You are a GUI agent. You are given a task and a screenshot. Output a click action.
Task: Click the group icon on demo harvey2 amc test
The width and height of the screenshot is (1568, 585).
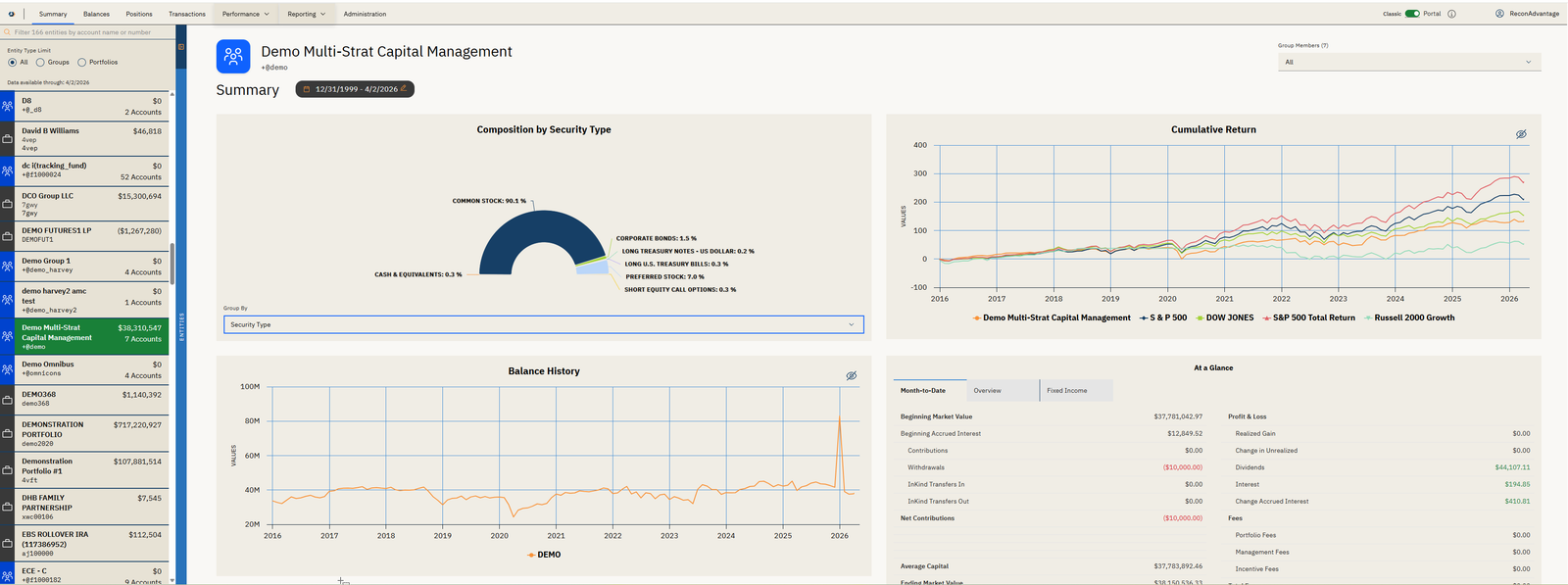pos(7,300)
